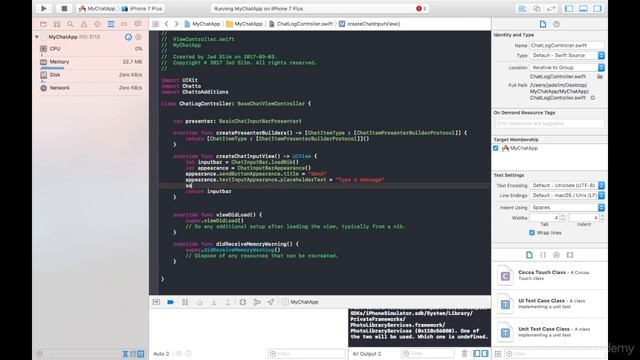Open the Symbol navigator tab
Screen dimensions: 640x360
(x=57, y=24)
